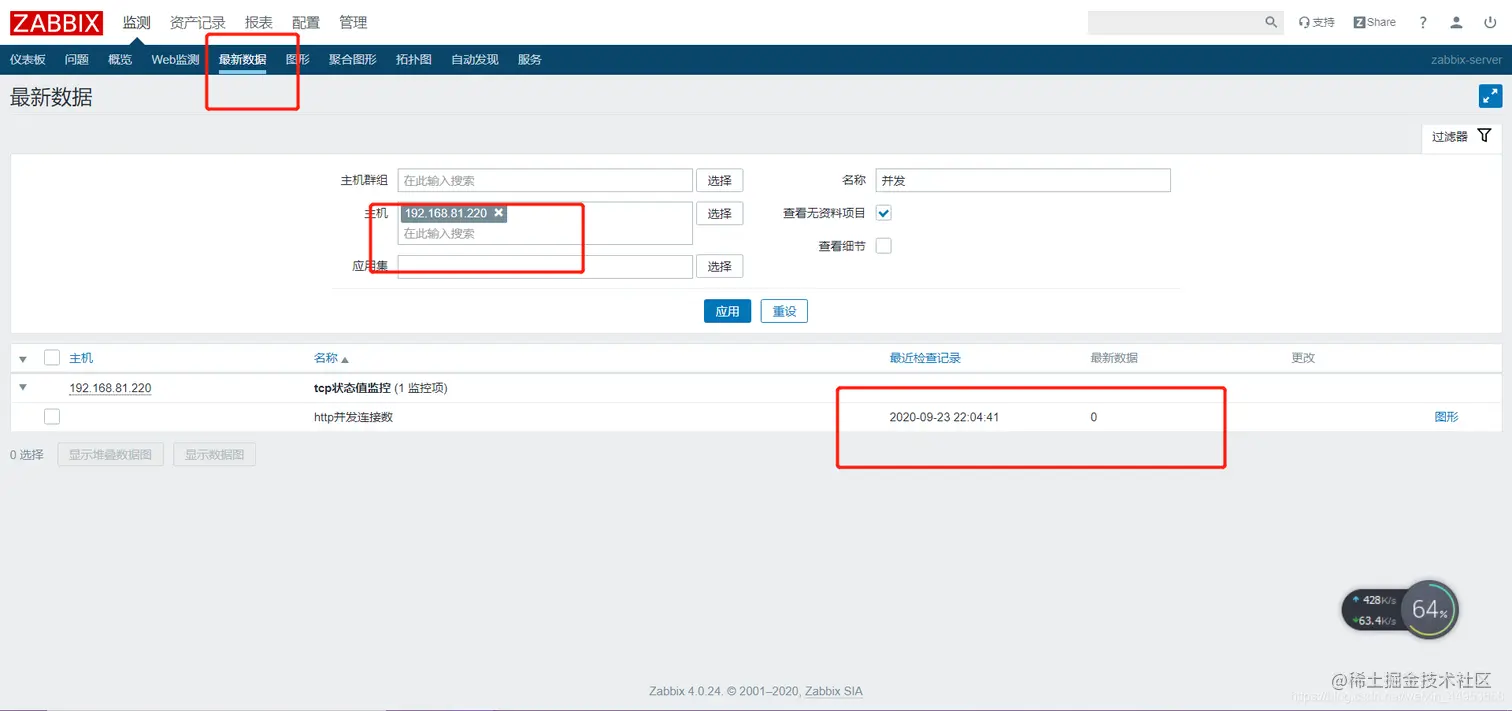The image size is (1512, 711).
Task: Click the 64% network speed widget
Action: point(1400,609)
